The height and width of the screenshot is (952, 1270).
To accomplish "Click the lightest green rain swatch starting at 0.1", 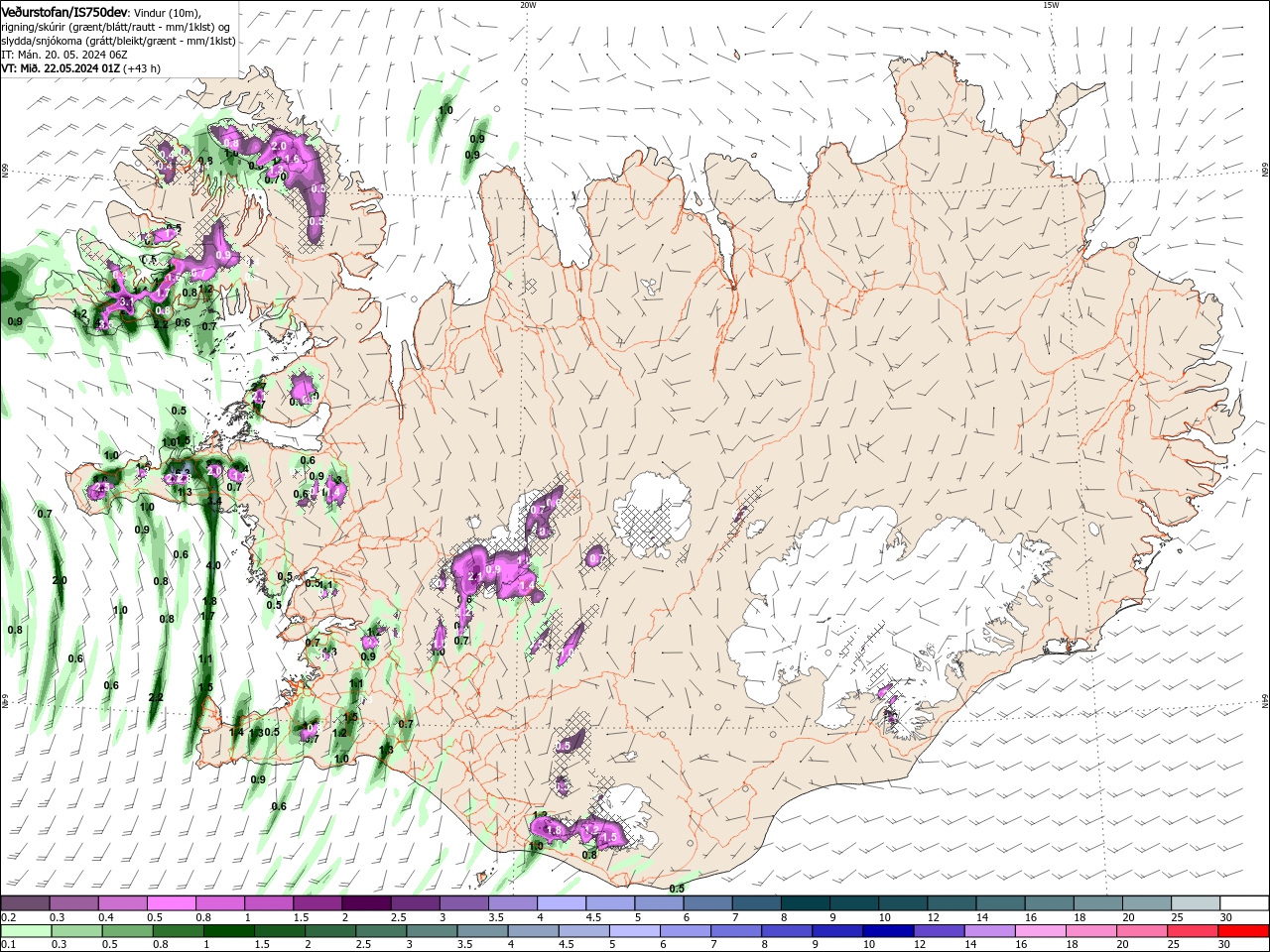I will click(26, 931).
